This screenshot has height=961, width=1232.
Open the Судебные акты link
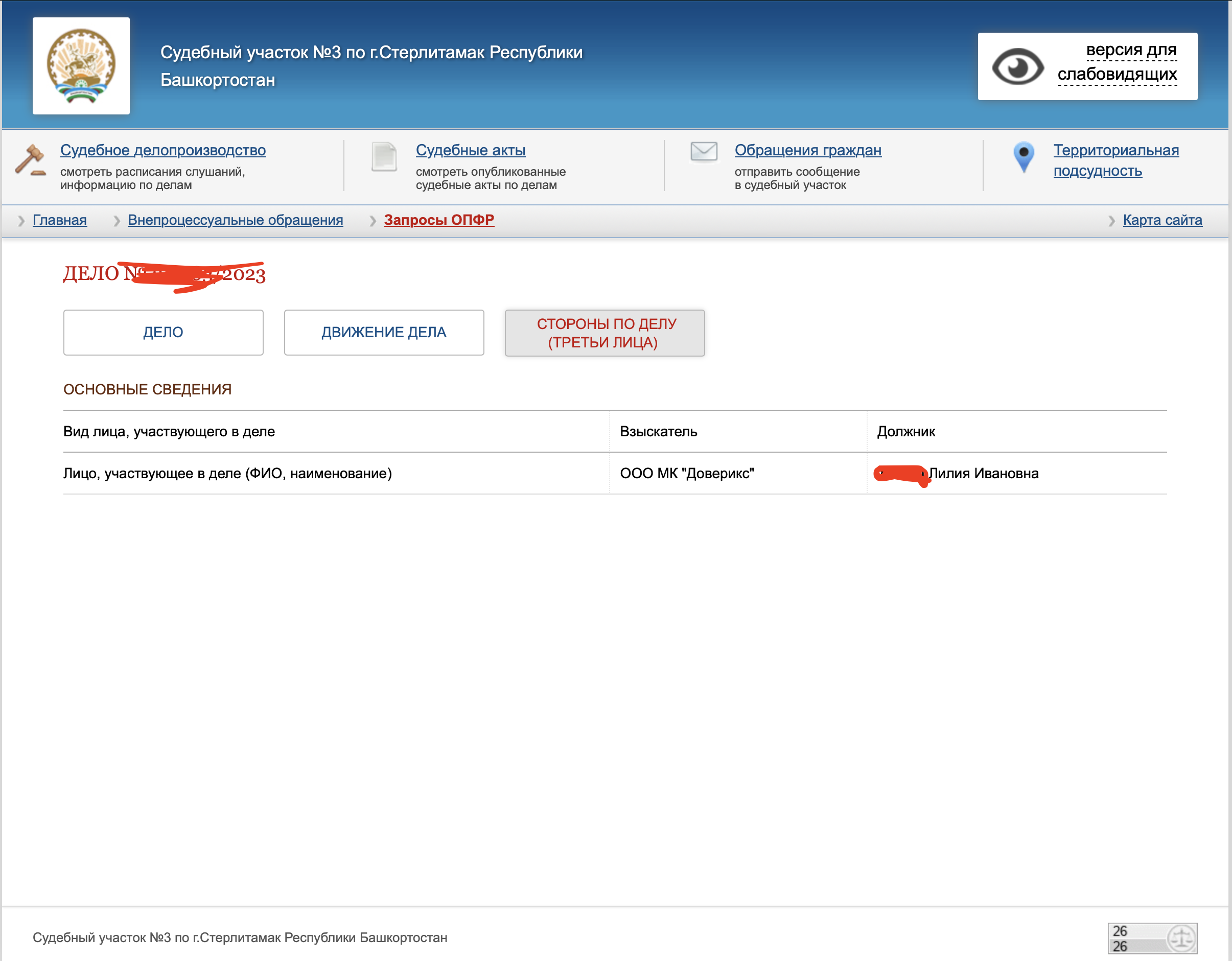click(x=471, y=150)
